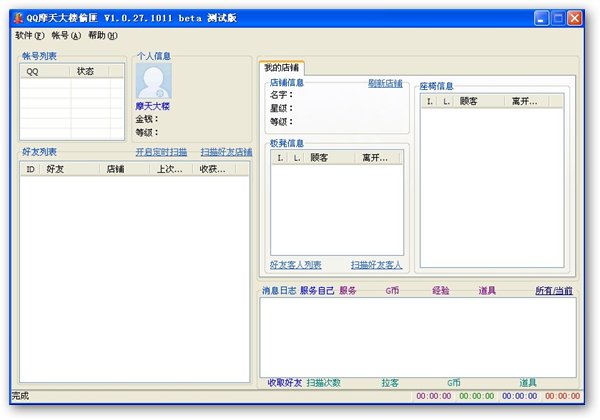Viewport: 600px width, 420px height.
Task: Open the 软件(F) menu
Action: click(x=30, y=36)
